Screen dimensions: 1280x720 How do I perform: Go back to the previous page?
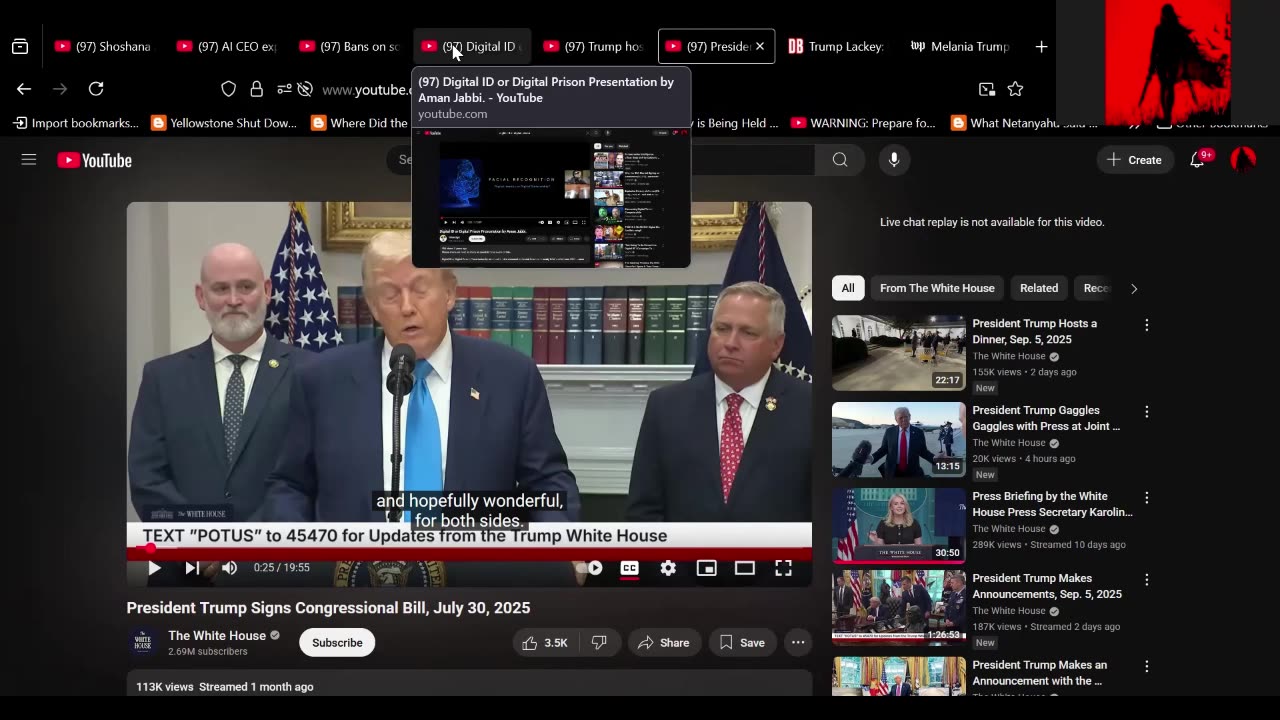point(24,89)
